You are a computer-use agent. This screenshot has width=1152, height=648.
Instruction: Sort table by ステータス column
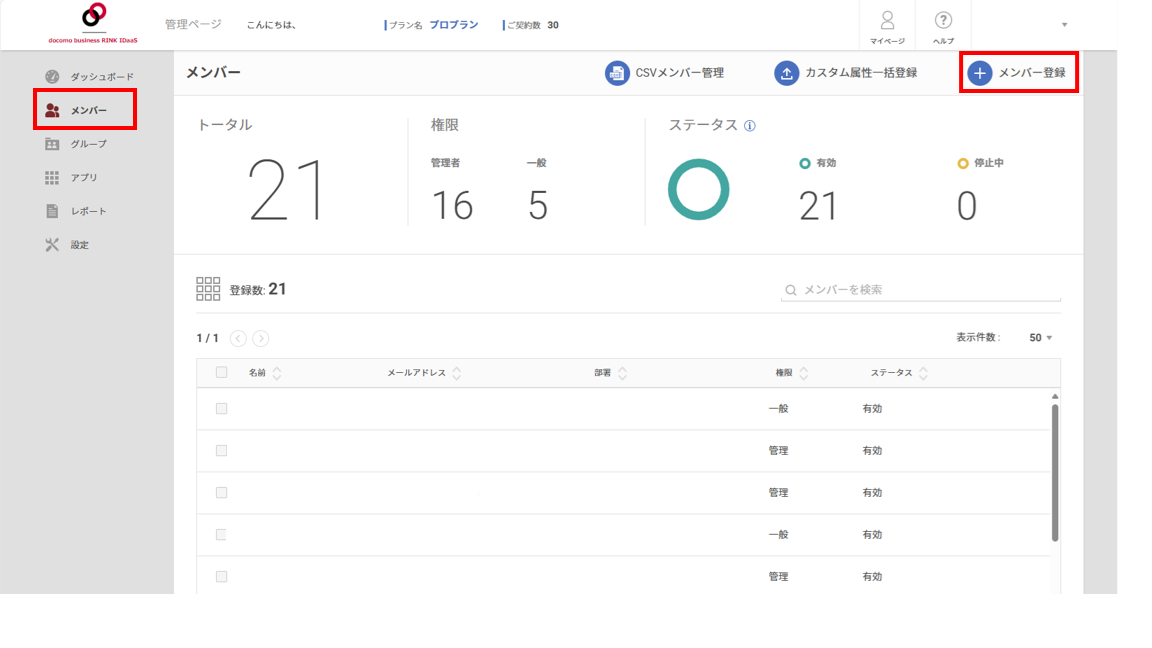[924, 373]
